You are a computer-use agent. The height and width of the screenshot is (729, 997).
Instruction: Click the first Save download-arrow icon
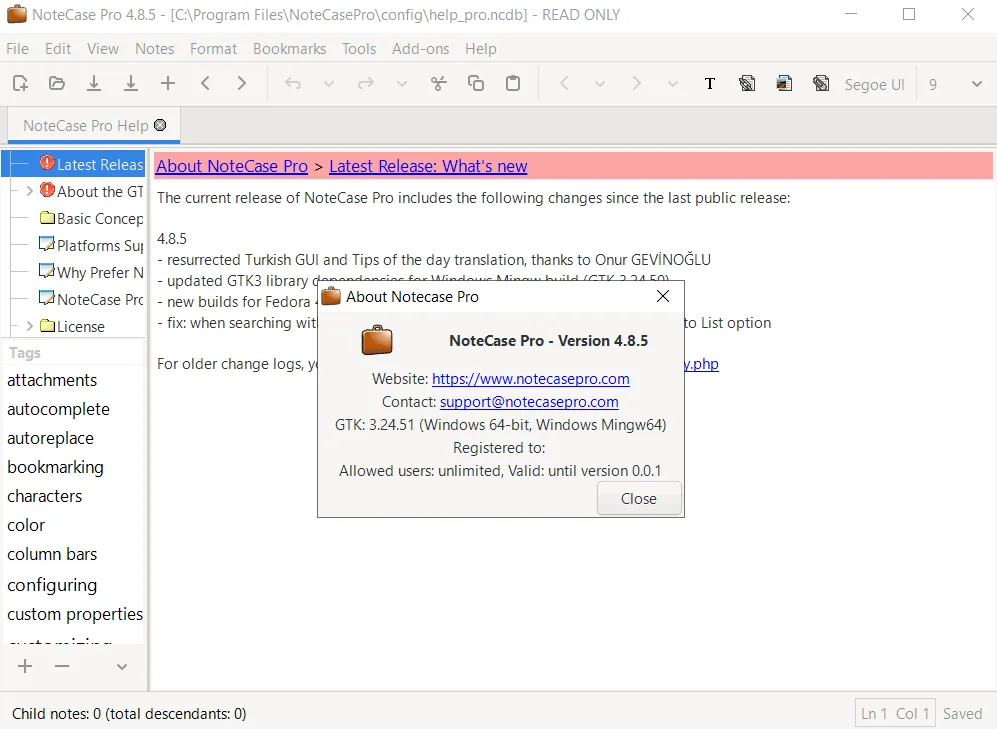[x=94, y=83]
